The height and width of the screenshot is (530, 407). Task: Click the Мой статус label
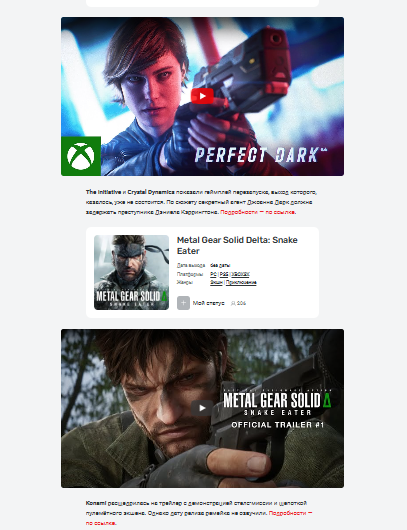[208, 303]
